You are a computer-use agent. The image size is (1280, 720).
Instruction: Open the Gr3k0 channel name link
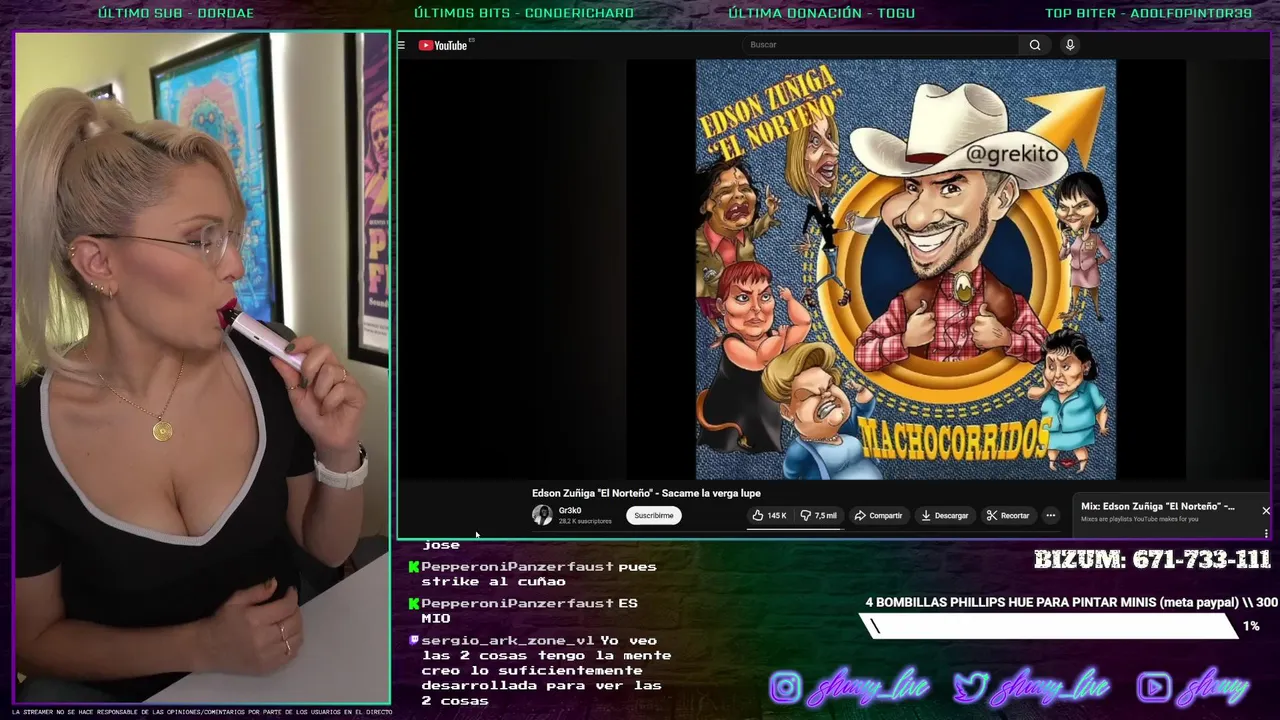(570, 510)
